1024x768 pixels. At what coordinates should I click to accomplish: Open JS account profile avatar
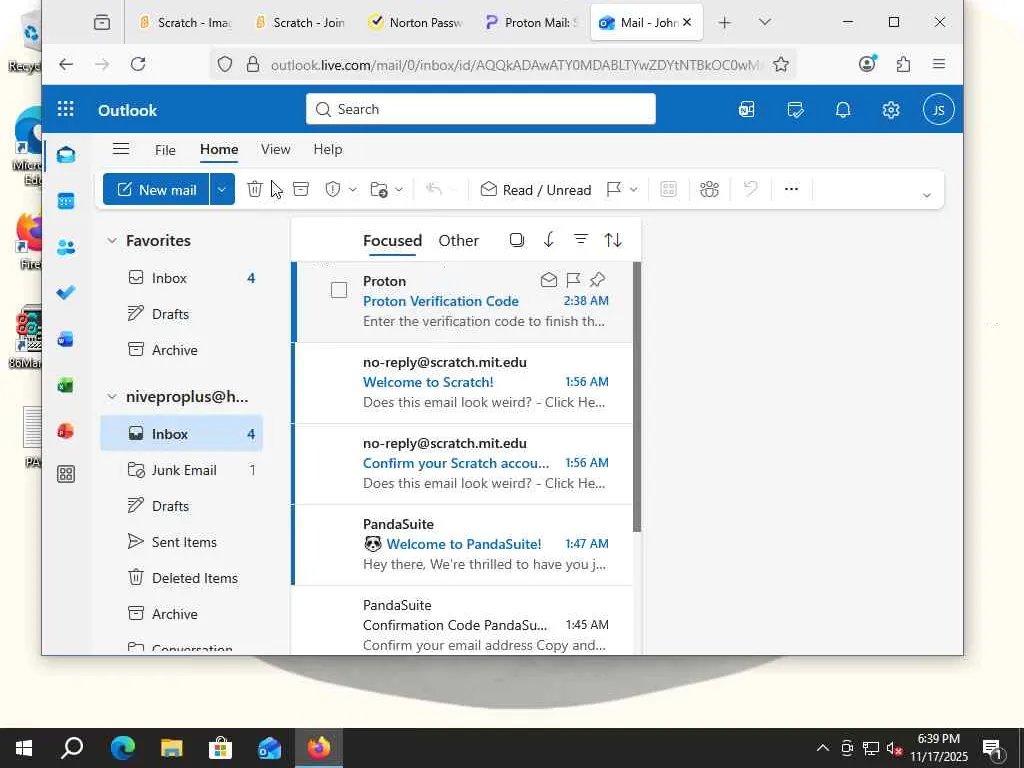pos(938,110)
